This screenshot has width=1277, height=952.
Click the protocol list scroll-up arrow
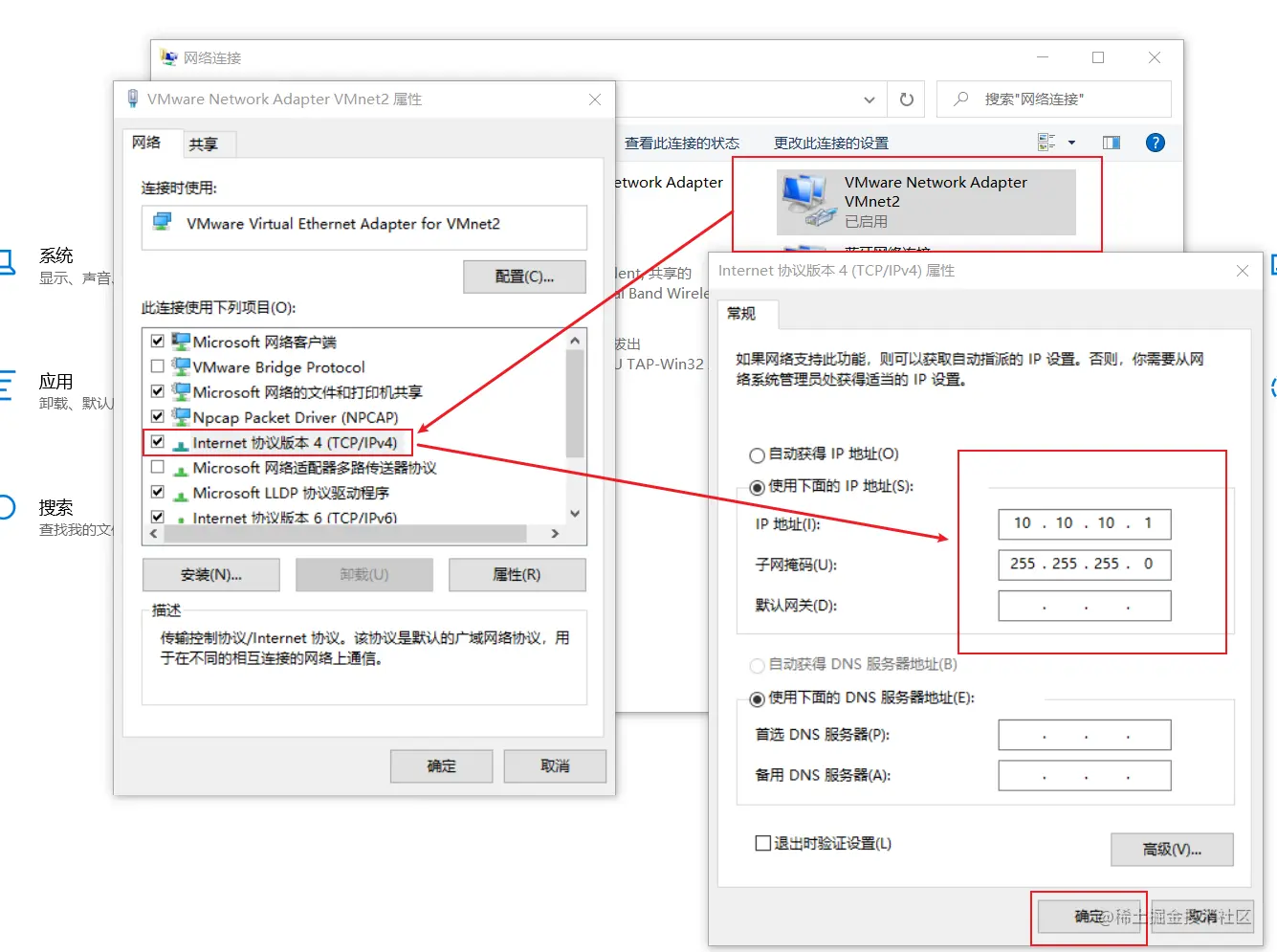tap(575, 340)
